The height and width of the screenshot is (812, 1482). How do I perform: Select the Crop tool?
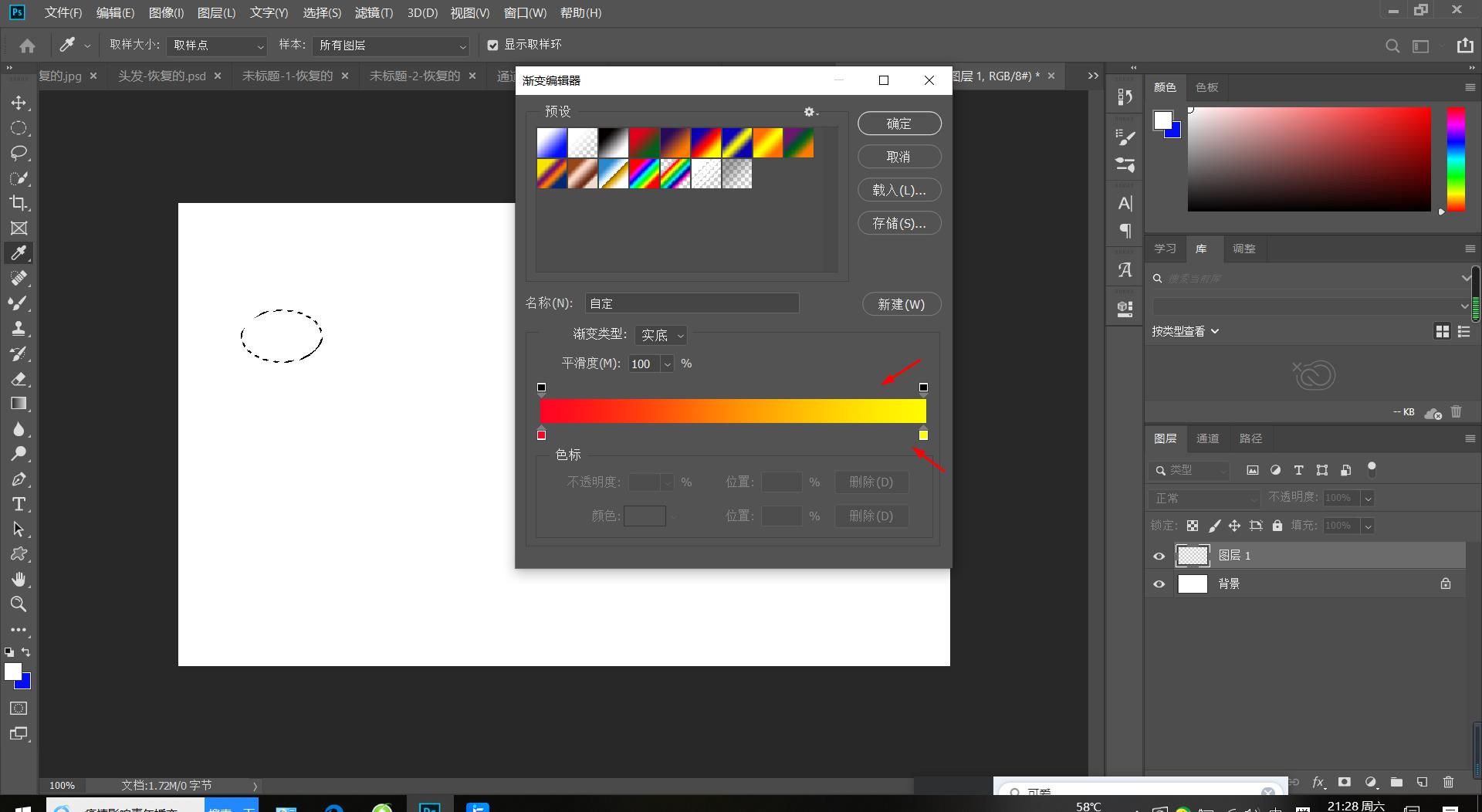click(19, 203)
